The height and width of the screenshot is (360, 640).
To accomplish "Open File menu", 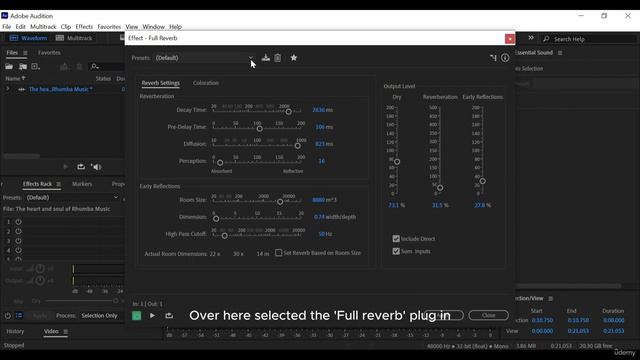I will coord(7,27).
